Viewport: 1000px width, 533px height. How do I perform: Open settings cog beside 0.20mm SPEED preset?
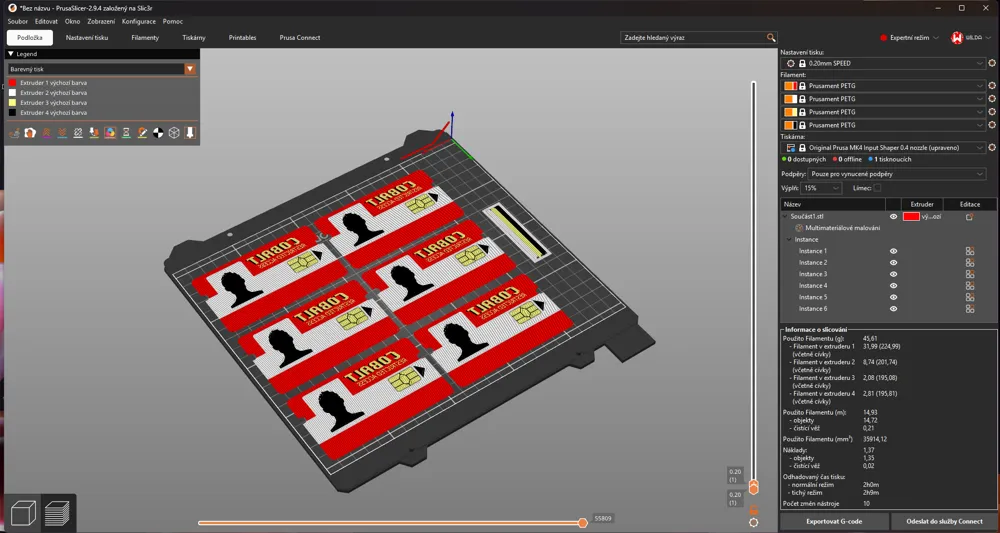point(992,63)
